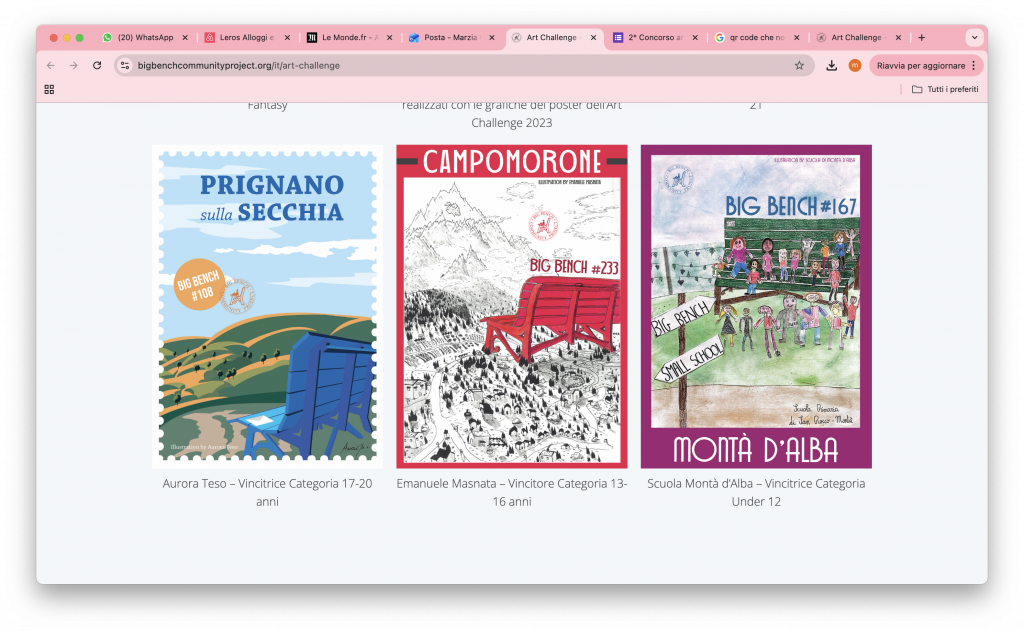
Task: Click the address bar URL field
Action: [457, 65]
